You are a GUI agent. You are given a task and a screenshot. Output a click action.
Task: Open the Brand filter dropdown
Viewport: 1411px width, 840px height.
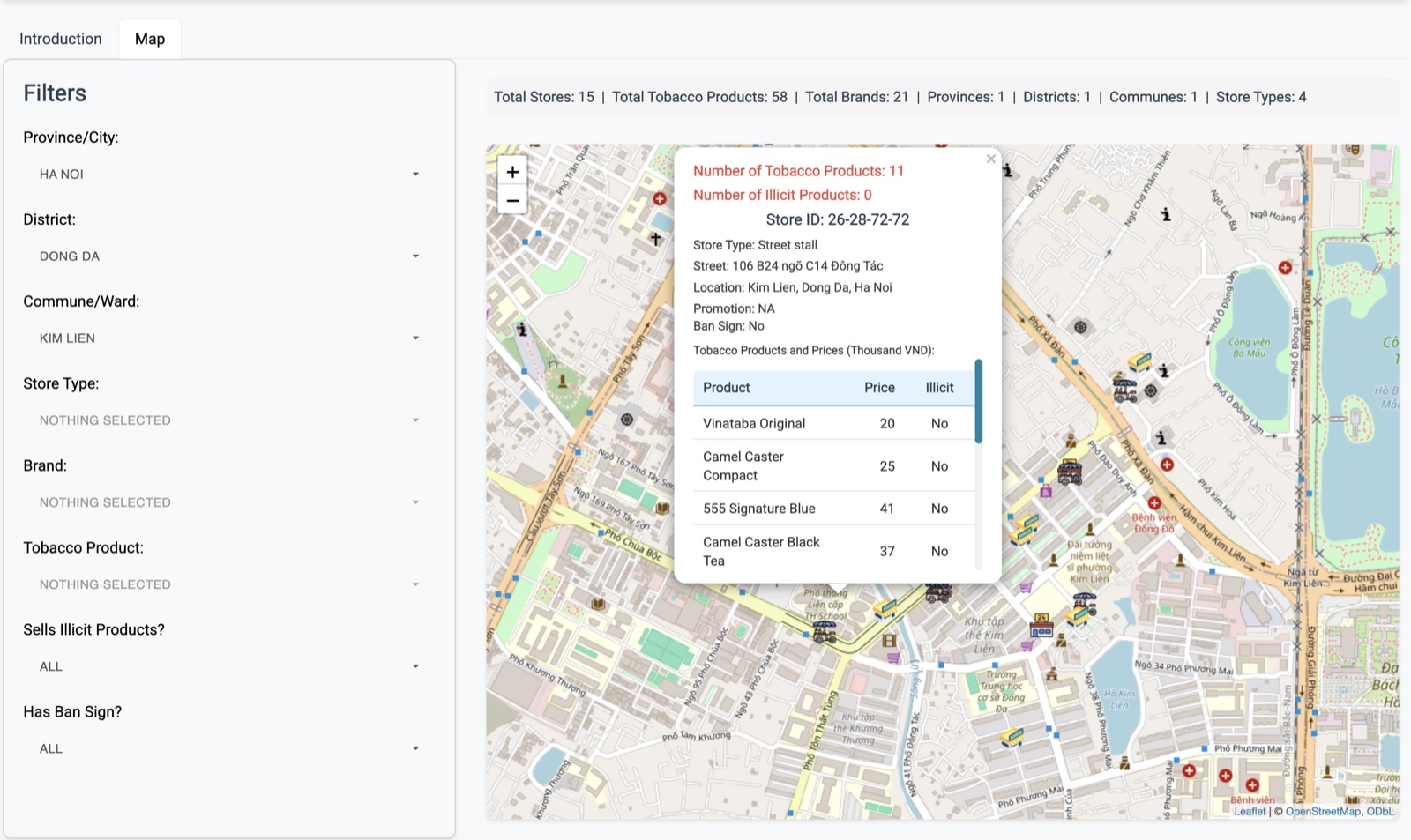[x=226, y=502]
